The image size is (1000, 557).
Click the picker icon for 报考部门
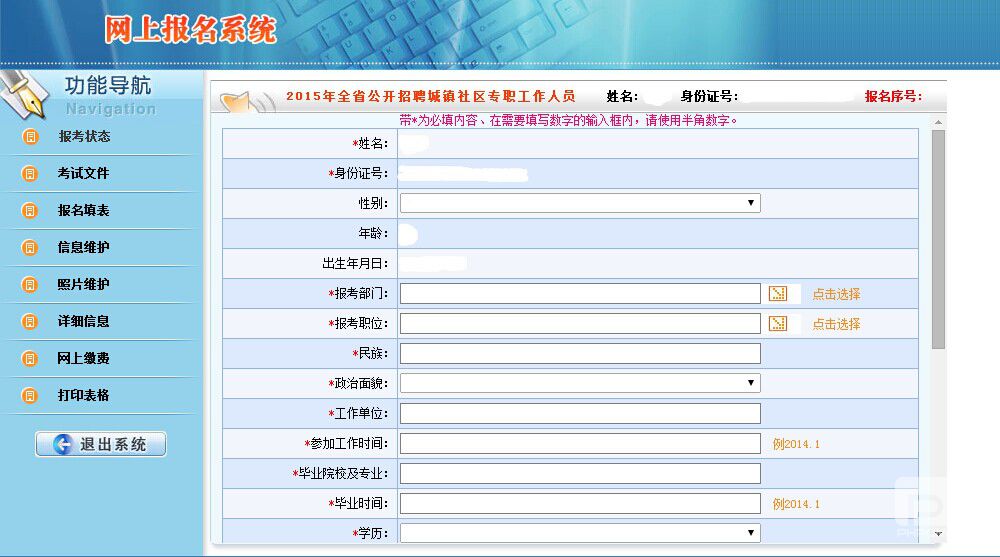pyautogui.click(x=778, y=294)
